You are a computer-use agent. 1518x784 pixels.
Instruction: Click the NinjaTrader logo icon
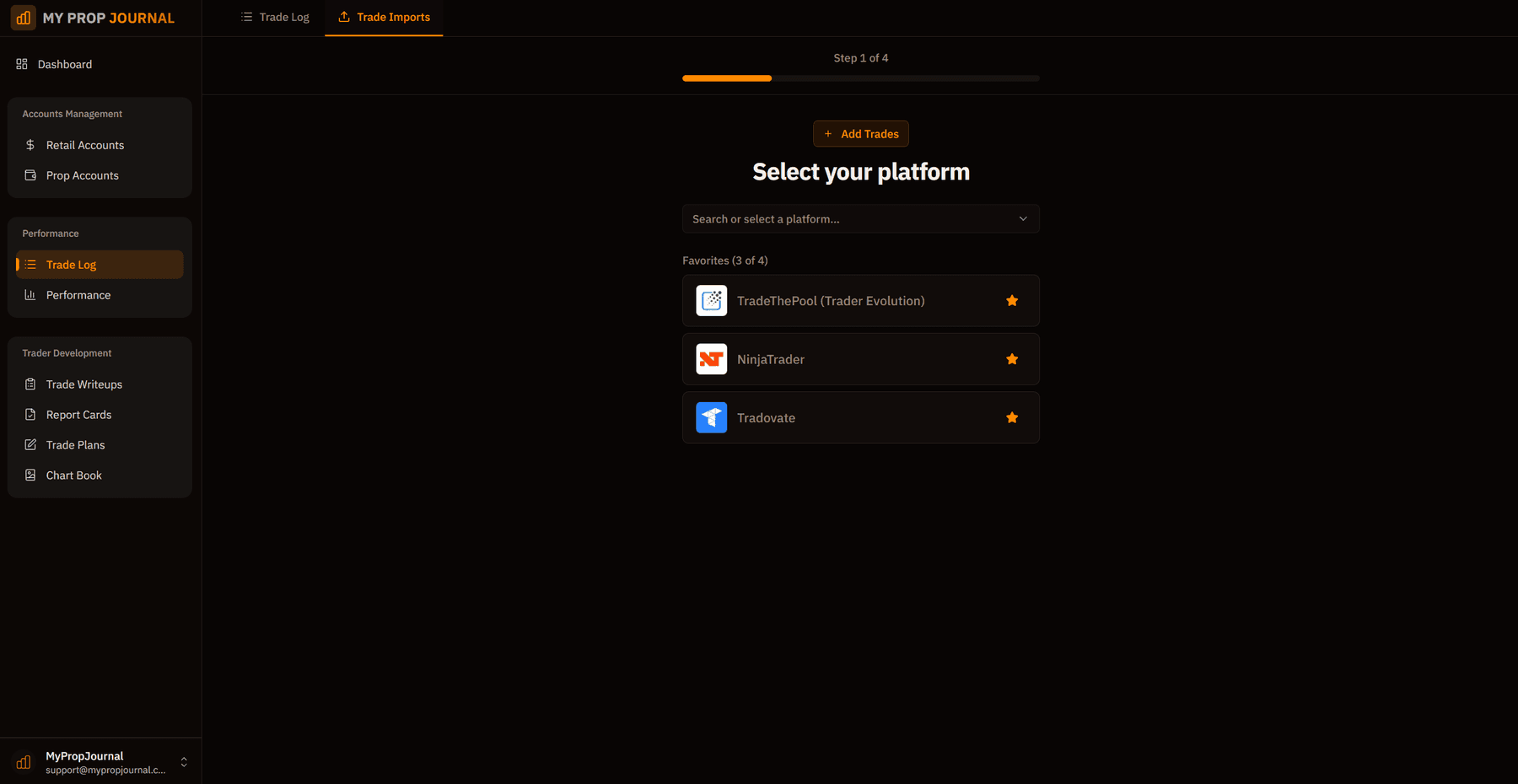coord(711,359)
